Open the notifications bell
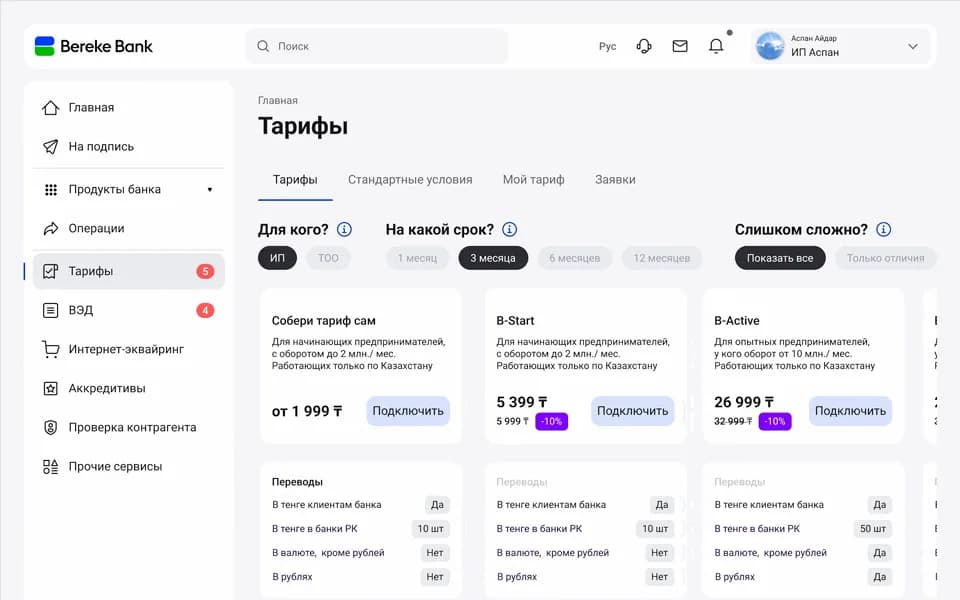960x600 pixels. click(716, 46)
